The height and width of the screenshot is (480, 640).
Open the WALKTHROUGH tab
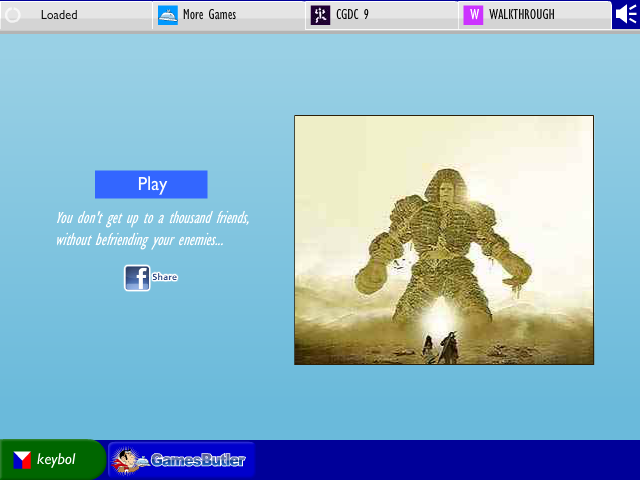click(x=535, y=15)
